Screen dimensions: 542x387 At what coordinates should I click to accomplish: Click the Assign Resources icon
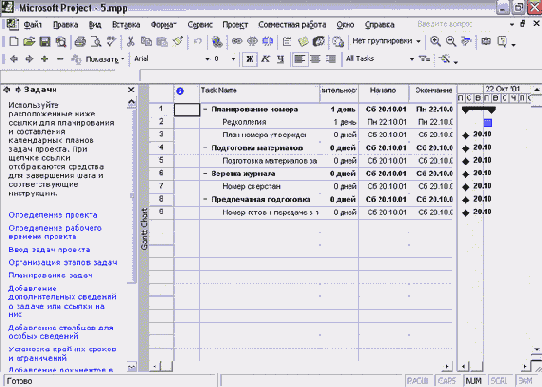click(x=319, y=42)
